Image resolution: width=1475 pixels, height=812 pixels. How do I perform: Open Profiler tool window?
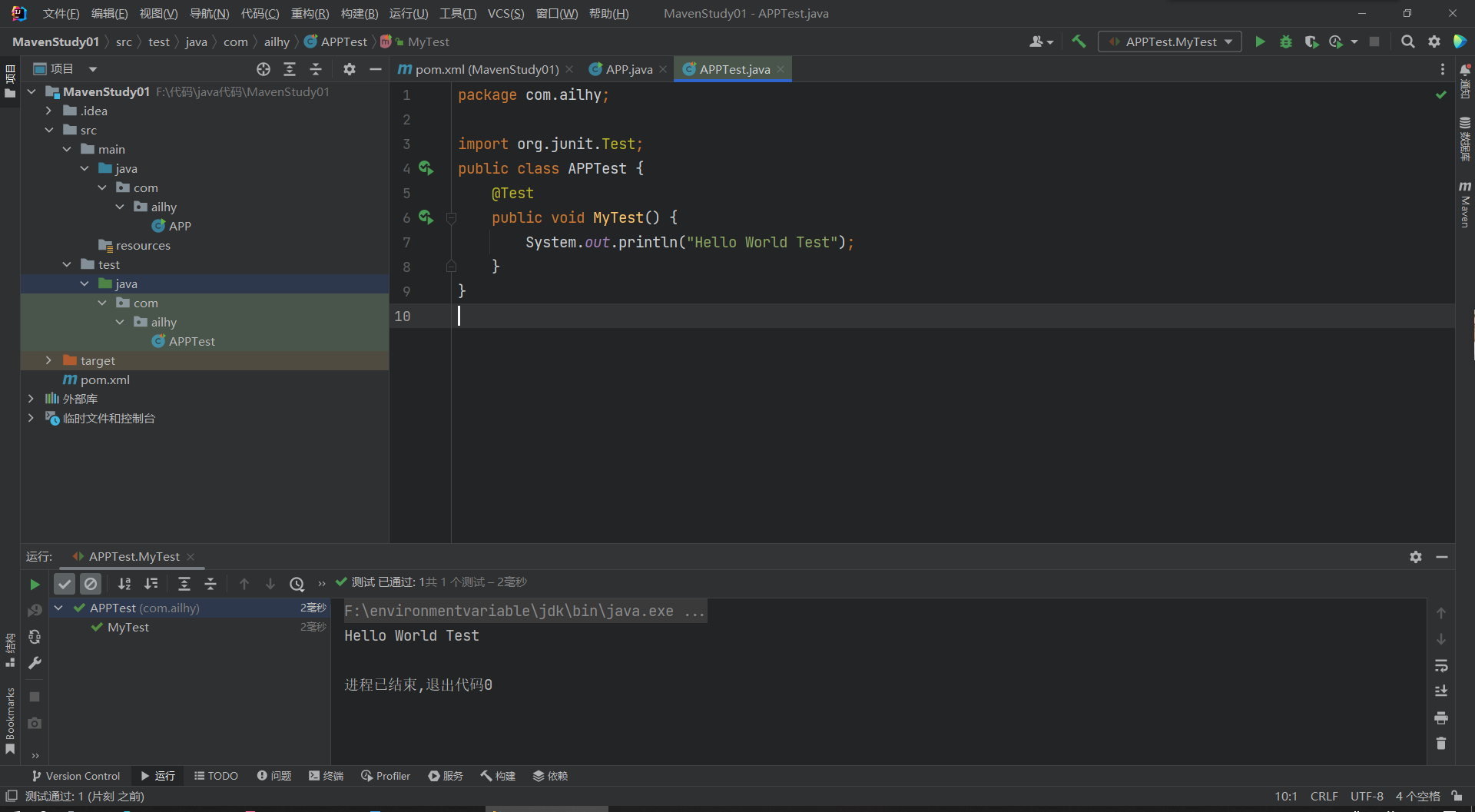(x=386, y=776)
